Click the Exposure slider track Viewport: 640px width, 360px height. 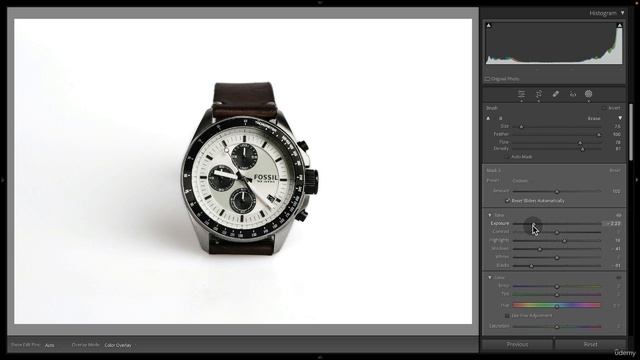pyautogui.click(x=556, y=224)
